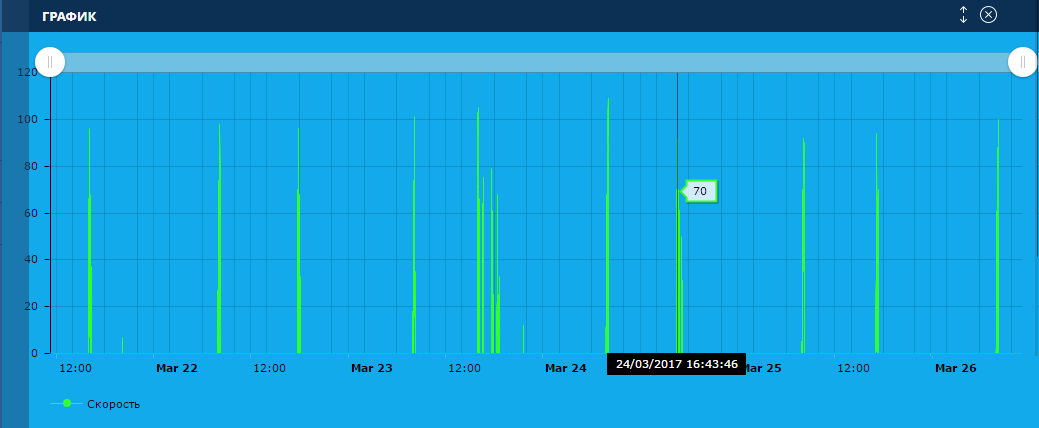The width and height of the screenshot is (1039, 428).
Task: Click the Mar 26 axis label
Action: click(x=954, y=368)
